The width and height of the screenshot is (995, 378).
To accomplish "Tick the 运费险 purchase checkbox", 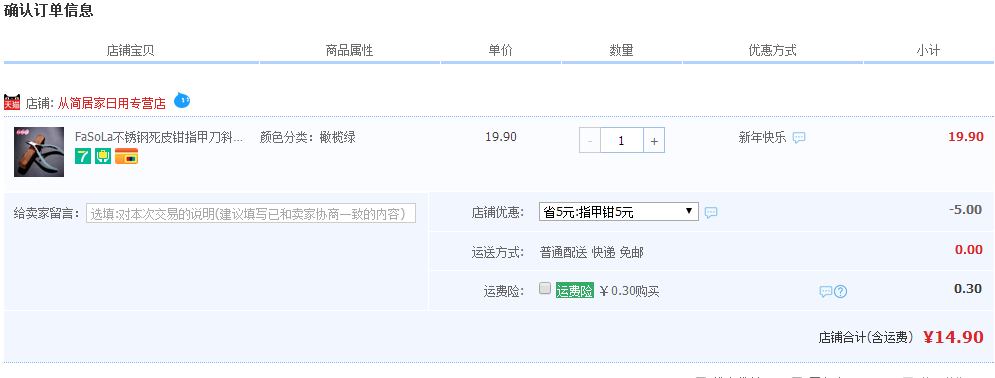I will pyautogui.click(x=544, y=289).
